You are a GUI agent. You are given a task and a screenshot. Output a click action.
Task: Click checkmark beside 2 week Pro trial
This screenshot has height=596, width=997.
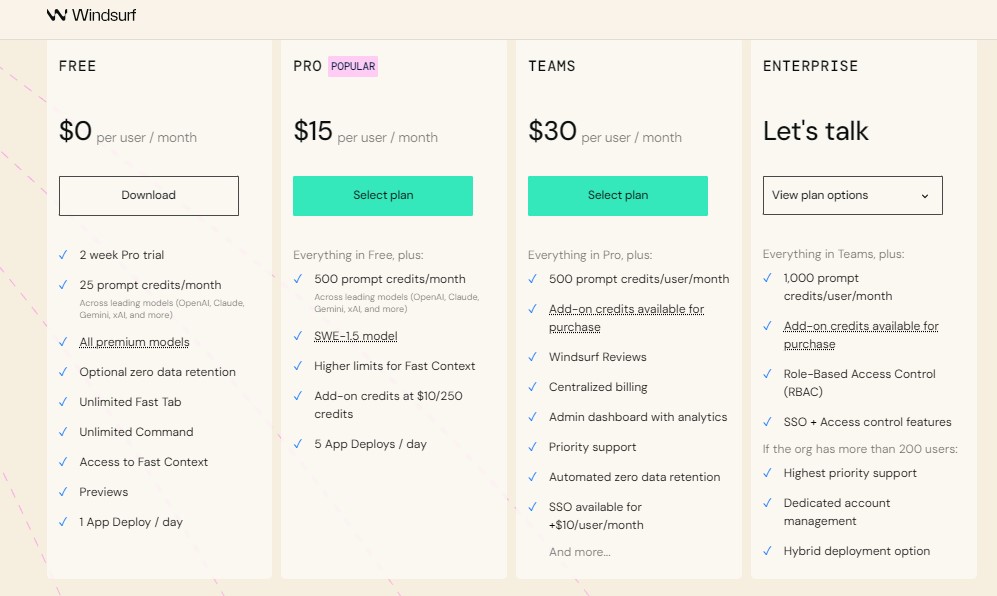pos(63,255)
